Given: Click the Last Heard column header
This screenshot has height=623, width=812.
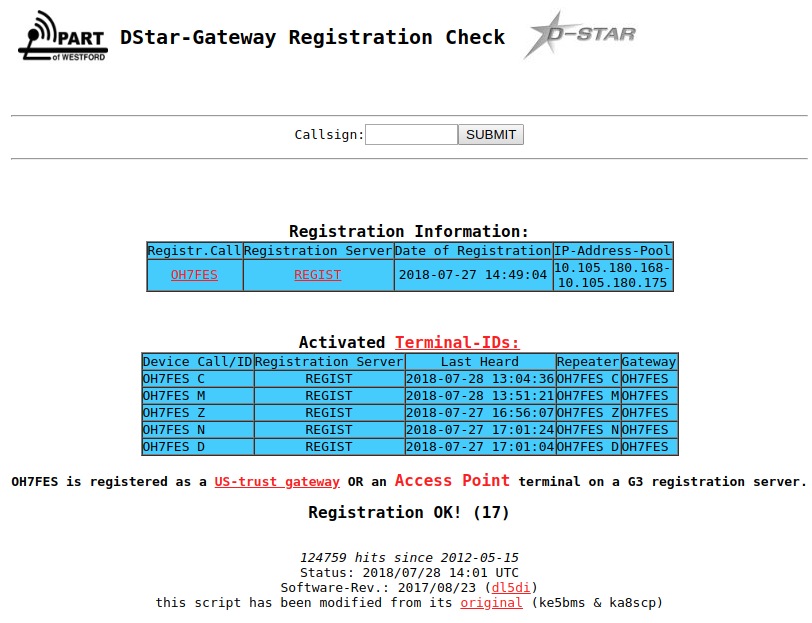Looking at the screenshot, I should point(480,361).
